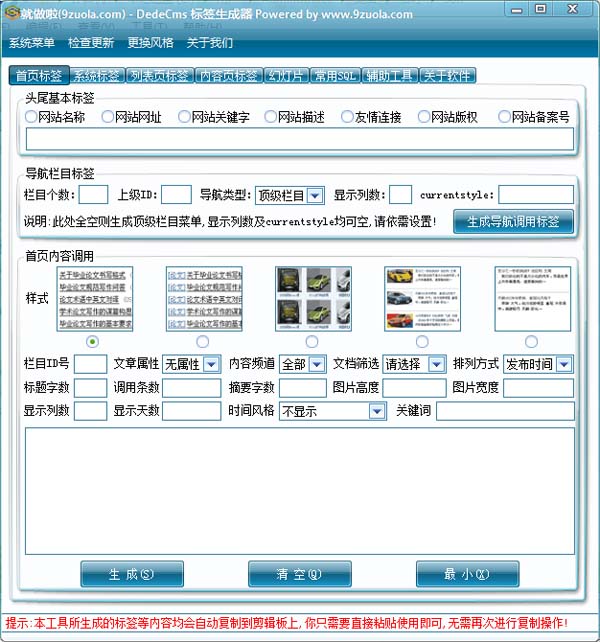Maximize the window from the title bar
This screenshot has width=600, height=642.
(541, 9)
